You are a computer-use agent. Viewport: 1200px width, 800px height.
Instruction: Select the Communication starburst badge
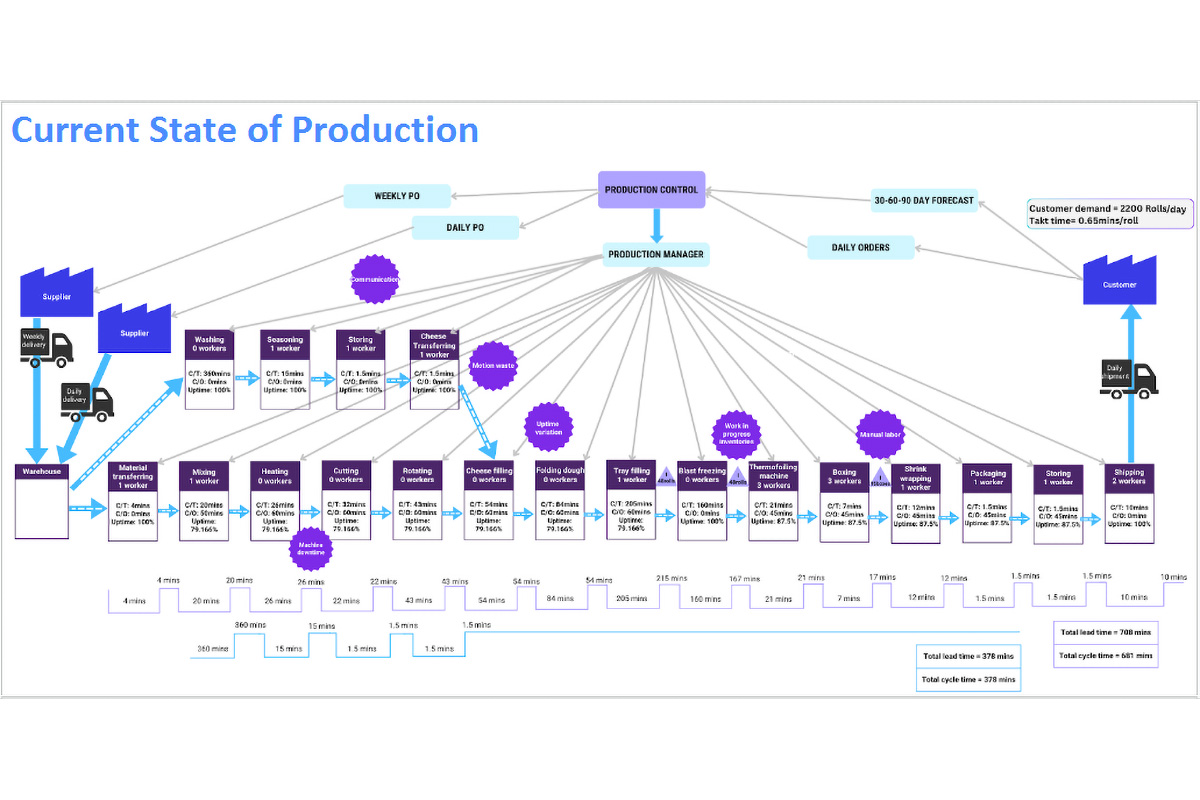[x=374, y=280]
